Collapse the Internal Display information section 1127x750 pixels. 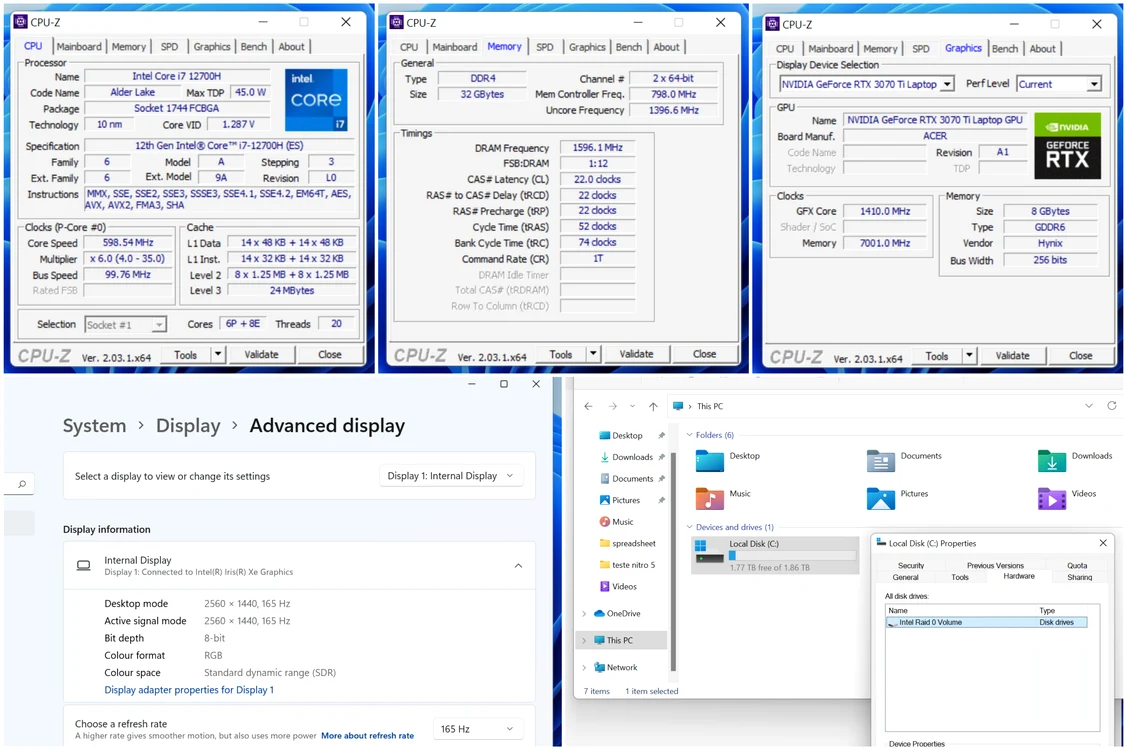click(518, 566)
